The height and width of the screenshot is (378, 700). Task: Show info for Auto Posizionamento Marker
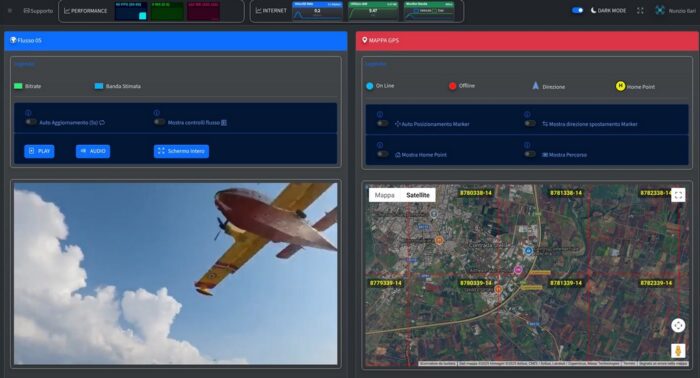tap(380, 114)
